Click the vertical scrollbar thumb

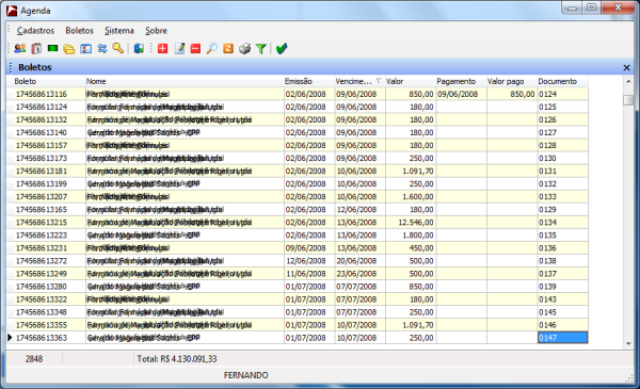point(628,100)
